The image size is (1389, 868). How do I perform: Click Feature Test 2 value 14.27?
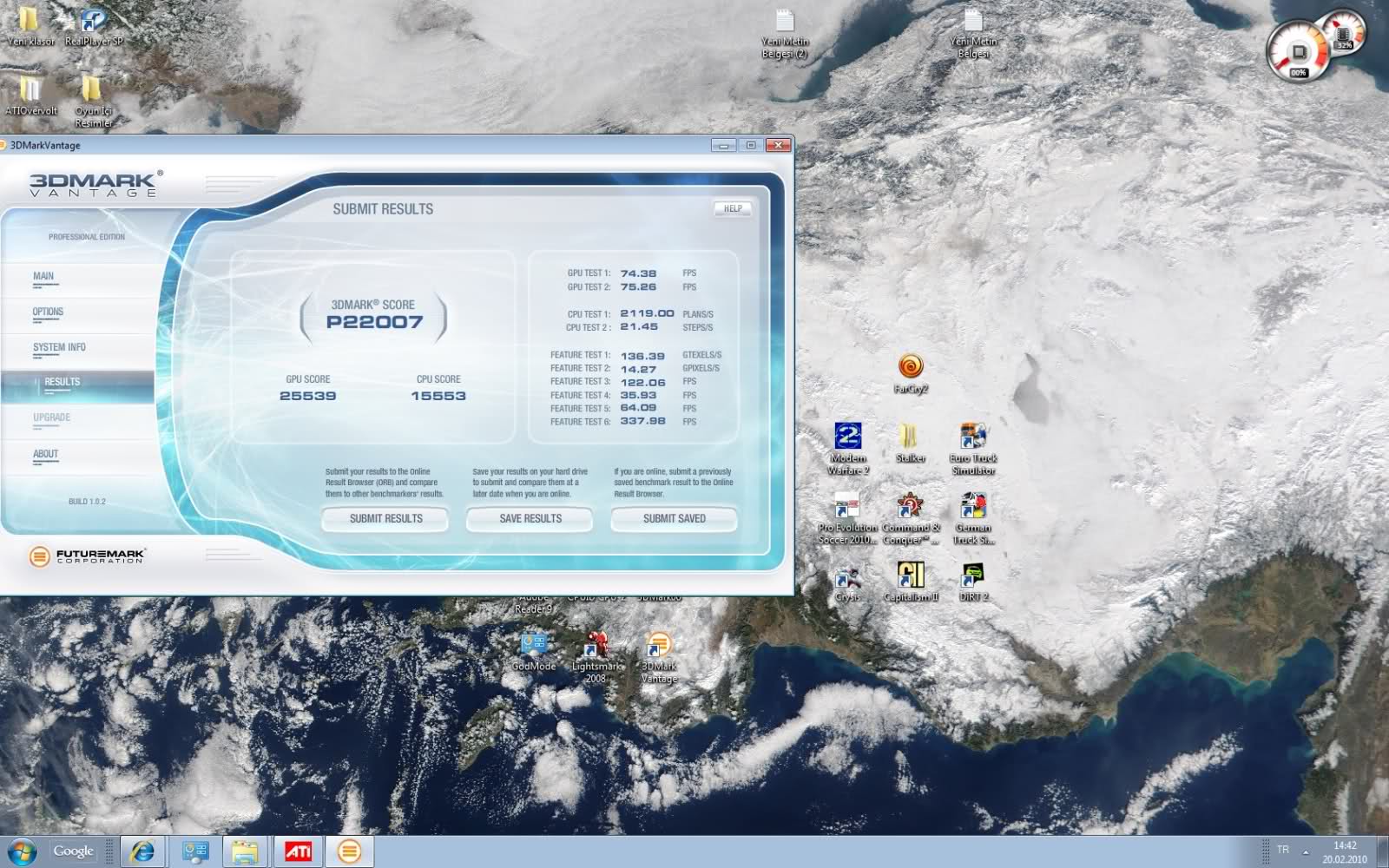coord(638,369)
